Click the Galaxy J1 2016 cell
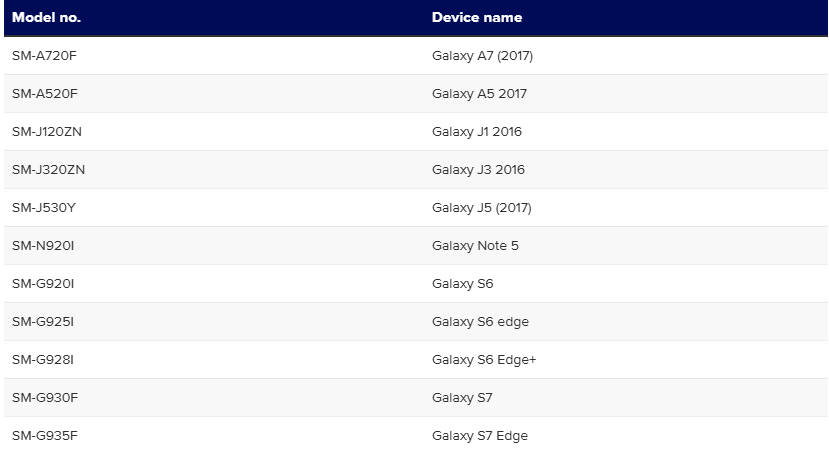Image resolution: width=829 pixels, height=450 pixels. (x=476, y=132)
